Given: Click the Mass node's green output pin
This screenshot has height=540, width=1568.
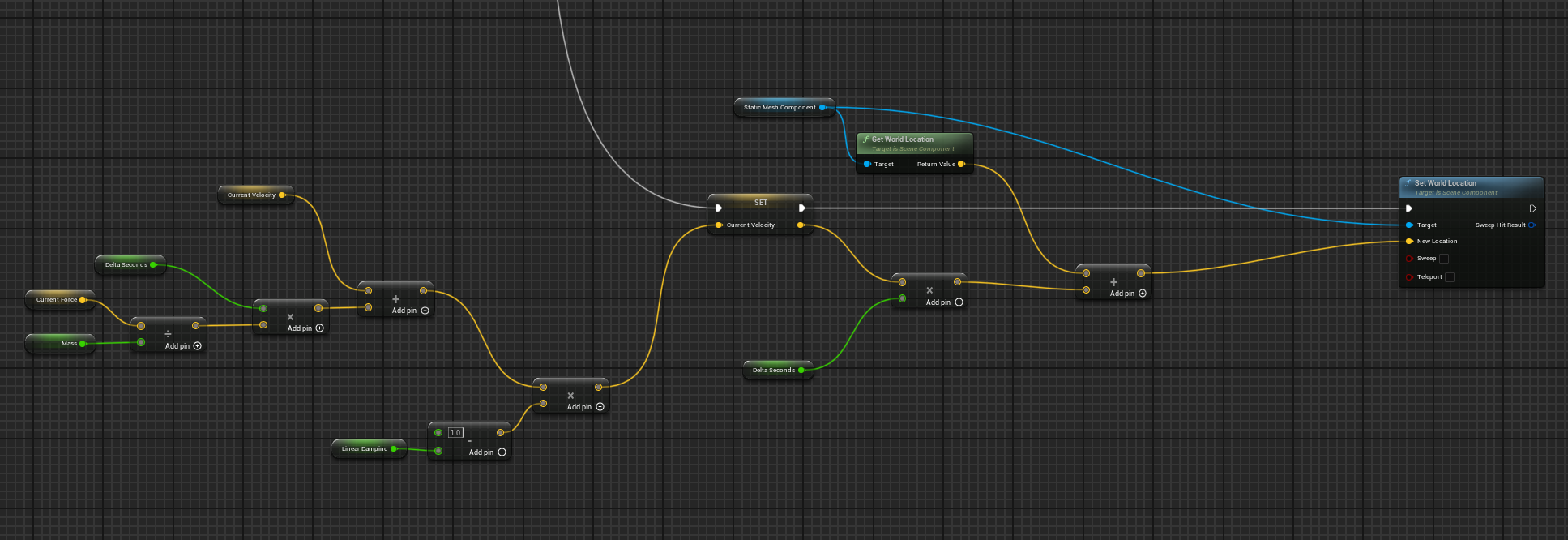Looking at the screenshot, I should coord(83,344).
